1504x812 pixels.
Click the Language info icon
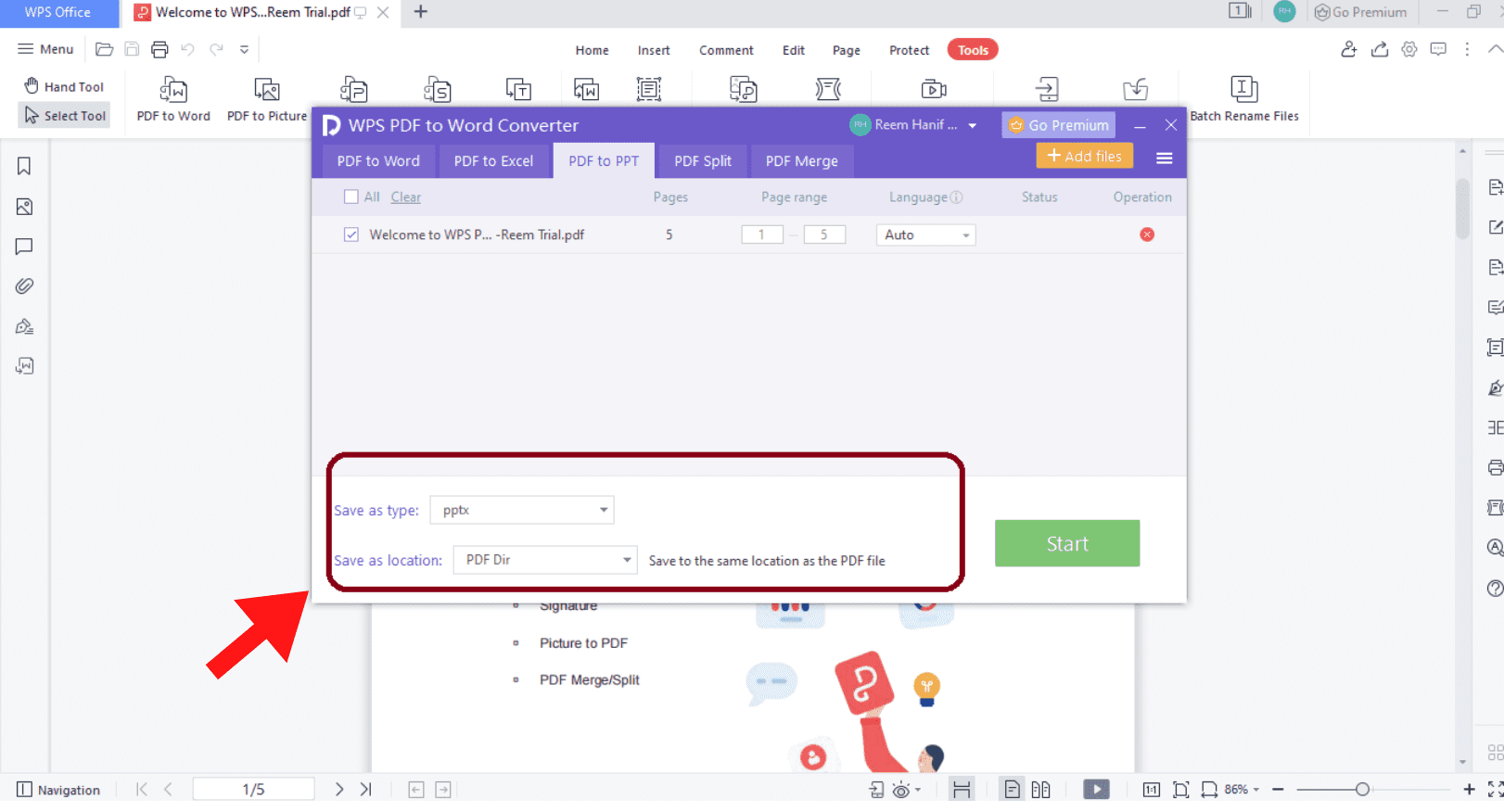pos(957,197)
